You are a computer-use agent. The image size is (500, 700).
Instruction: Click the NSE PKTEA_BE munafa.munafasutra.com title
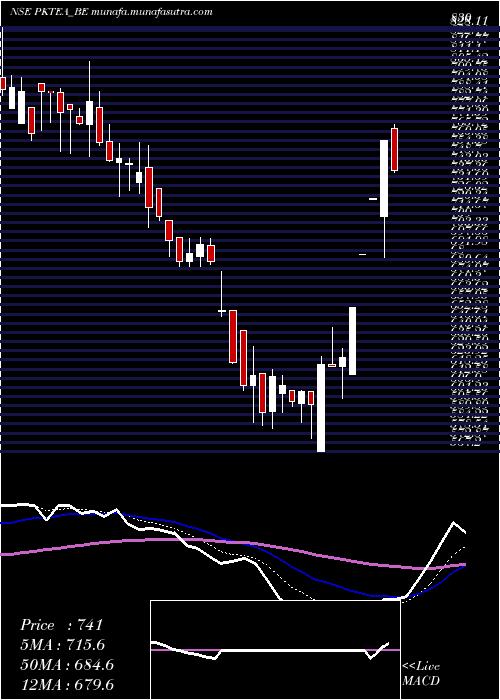[x=111, y=12]
